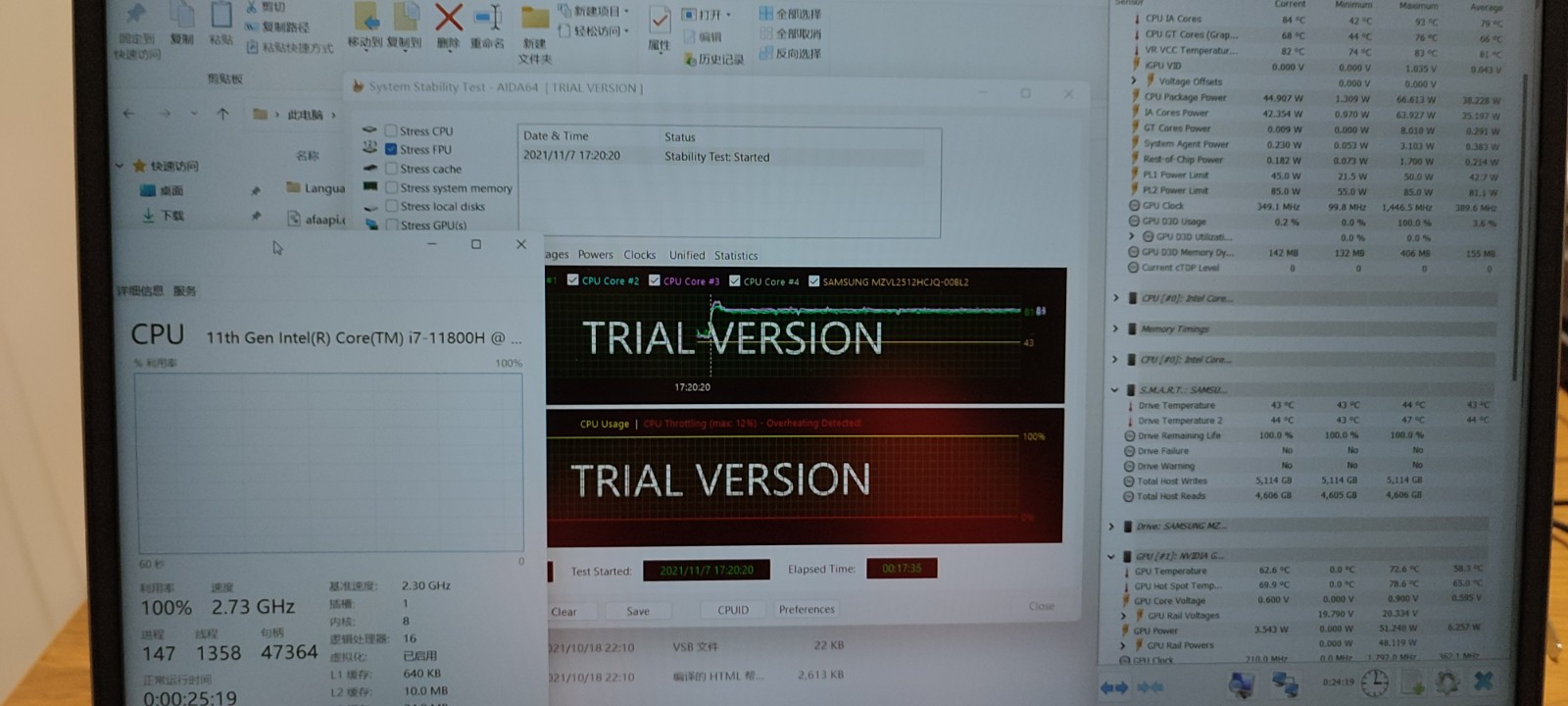Click the Copy To icon in Explorer ribbon
The height and width of the screenshot is (706, 1568).
coord(406,17)
